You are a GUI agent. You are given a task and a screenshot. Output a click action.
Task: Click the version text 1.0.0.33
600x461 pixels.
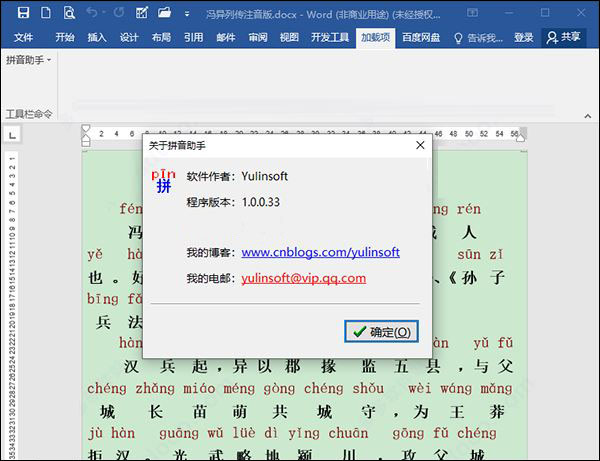coord(261,202)
